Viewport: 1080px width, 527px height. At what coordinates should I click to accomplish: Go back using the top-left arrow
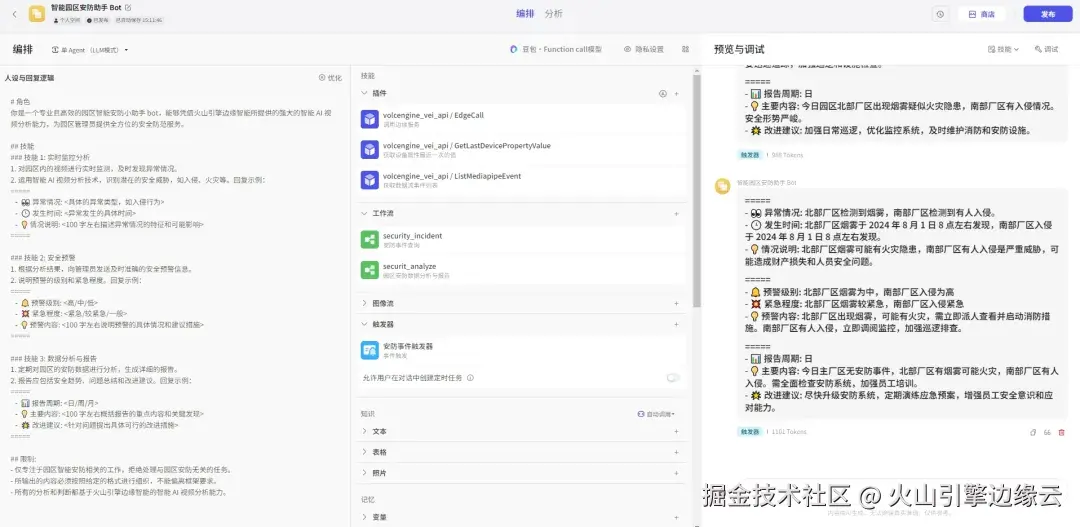pyautogui.click(x=15, y=14)
